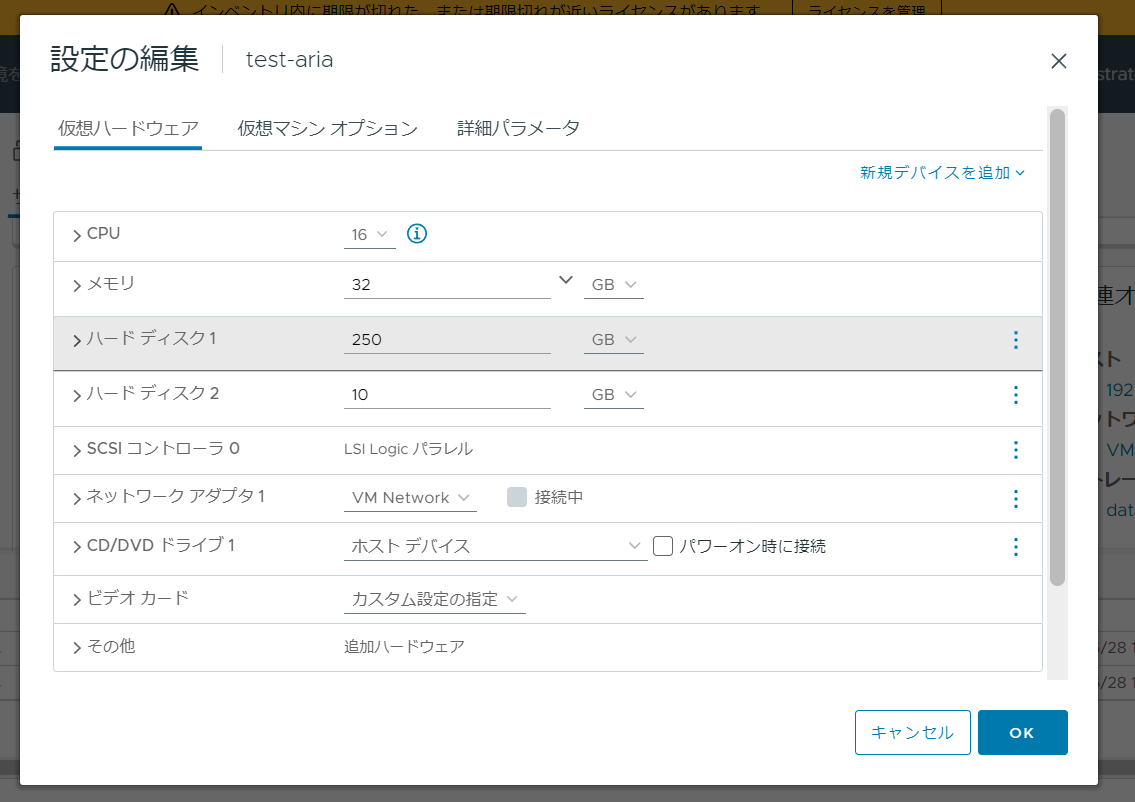Expand ハード ディスク 1 row

coord(77,340)
